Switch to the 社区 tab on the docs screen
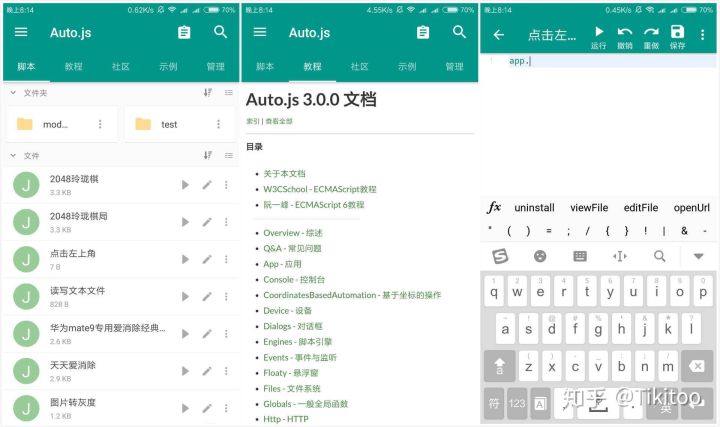Viewport: 720px width, 427px height. [360, 67]
